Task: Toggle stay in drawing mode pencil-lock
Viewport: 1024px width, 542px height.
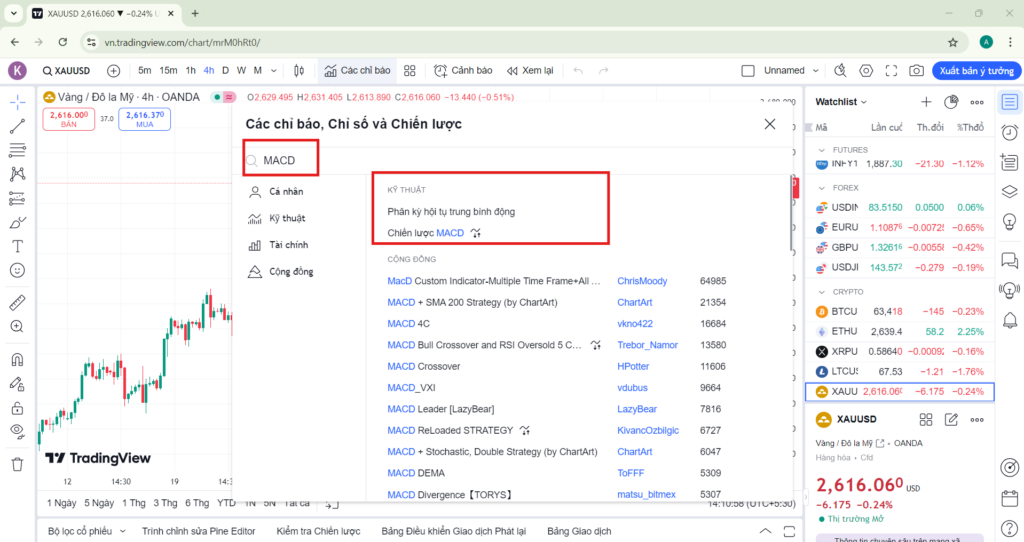Action: point(18,384)
